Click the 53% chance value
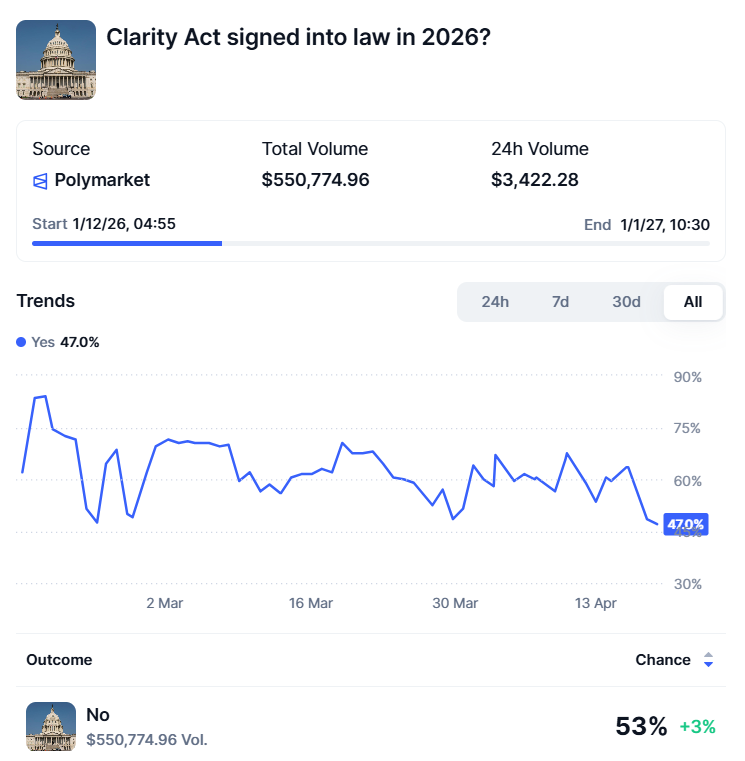The image size is (745, 761). [x=641, y=727]
